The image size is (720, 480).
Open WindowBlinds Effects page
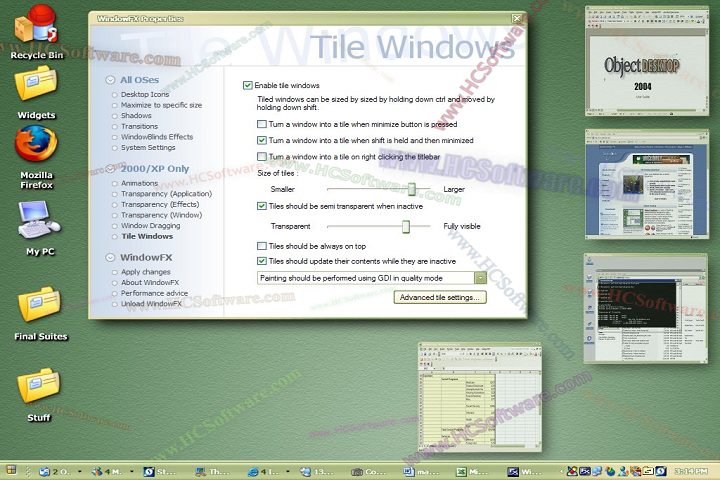(157, 136)
